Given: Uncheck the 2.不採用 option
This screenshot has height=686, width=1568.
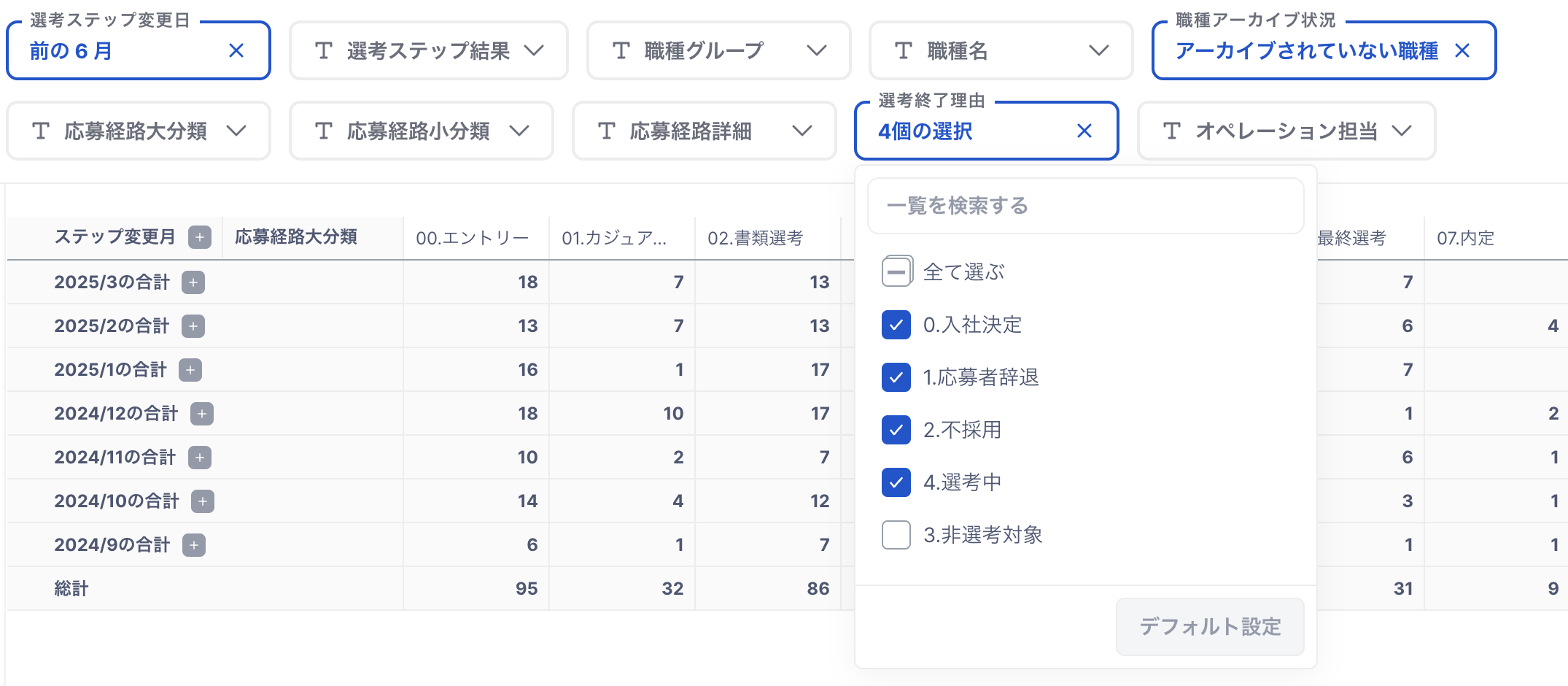Looking at the screenshot, I should [x=896, y=430].
